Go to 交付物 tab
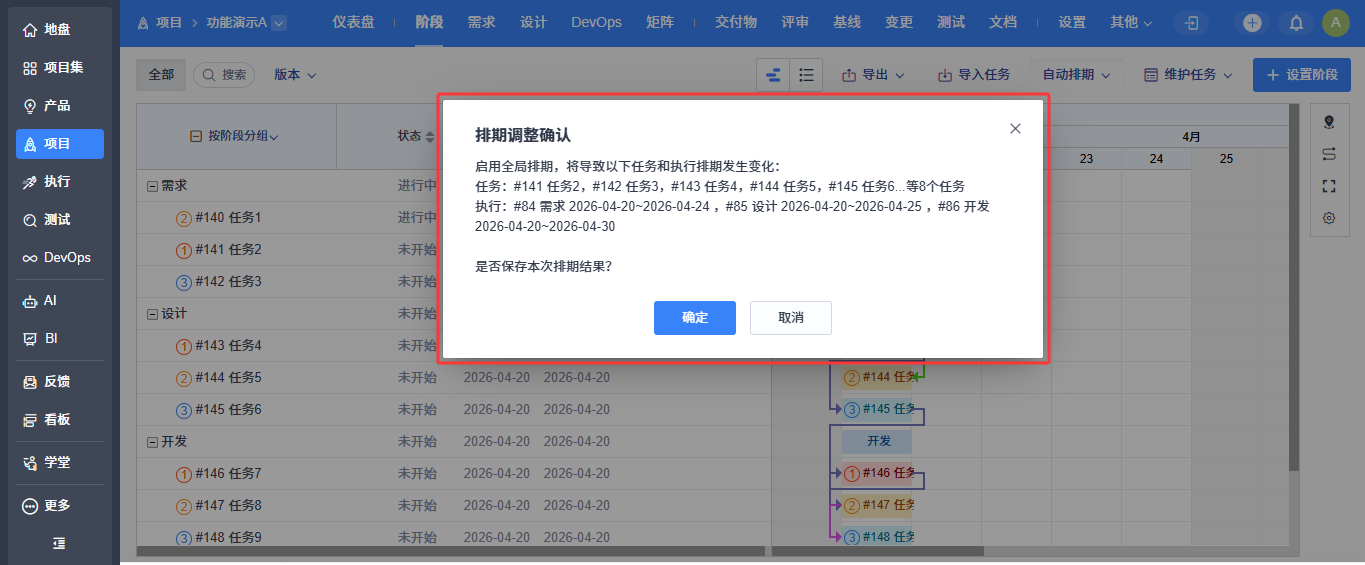The image size is (1365, 565). (736, 22)
